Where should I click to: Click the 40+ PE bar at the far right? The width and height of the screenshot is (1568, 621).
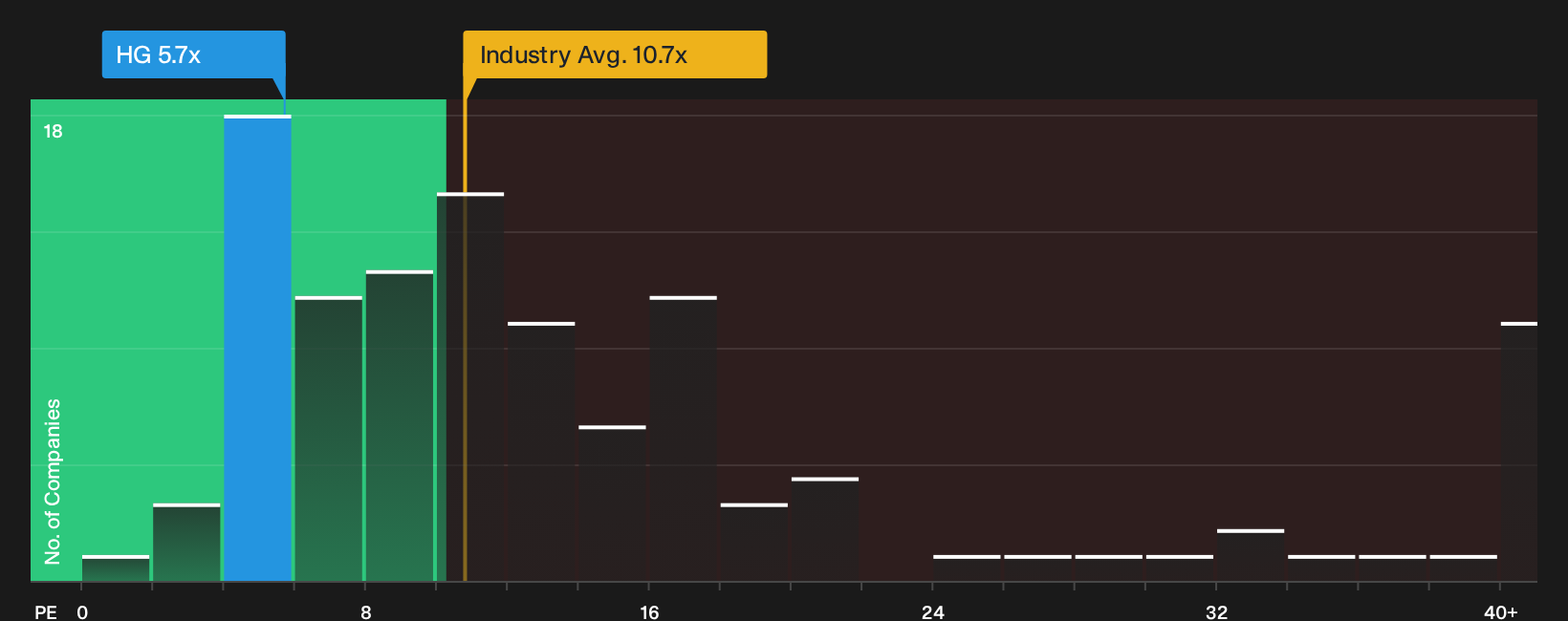[x=1519, y=452]
